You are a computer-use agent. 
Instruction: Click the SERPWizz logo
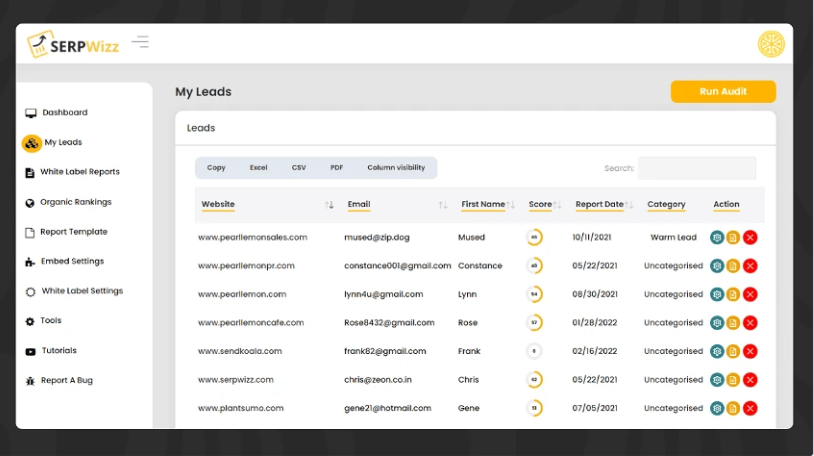click(x=73, y=44)
